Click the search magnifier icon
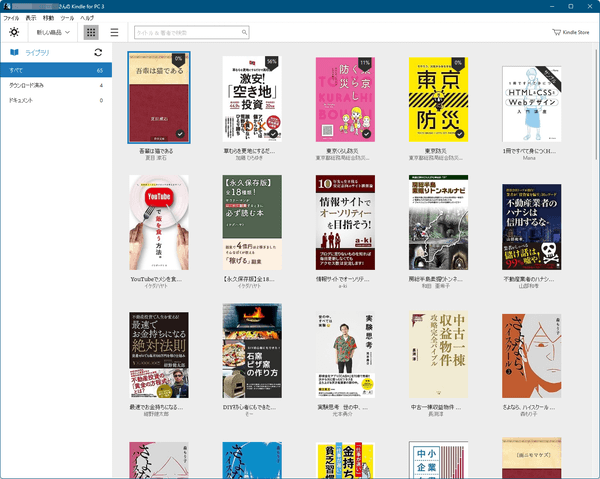The image size is (600, 479). coord(245,32)
